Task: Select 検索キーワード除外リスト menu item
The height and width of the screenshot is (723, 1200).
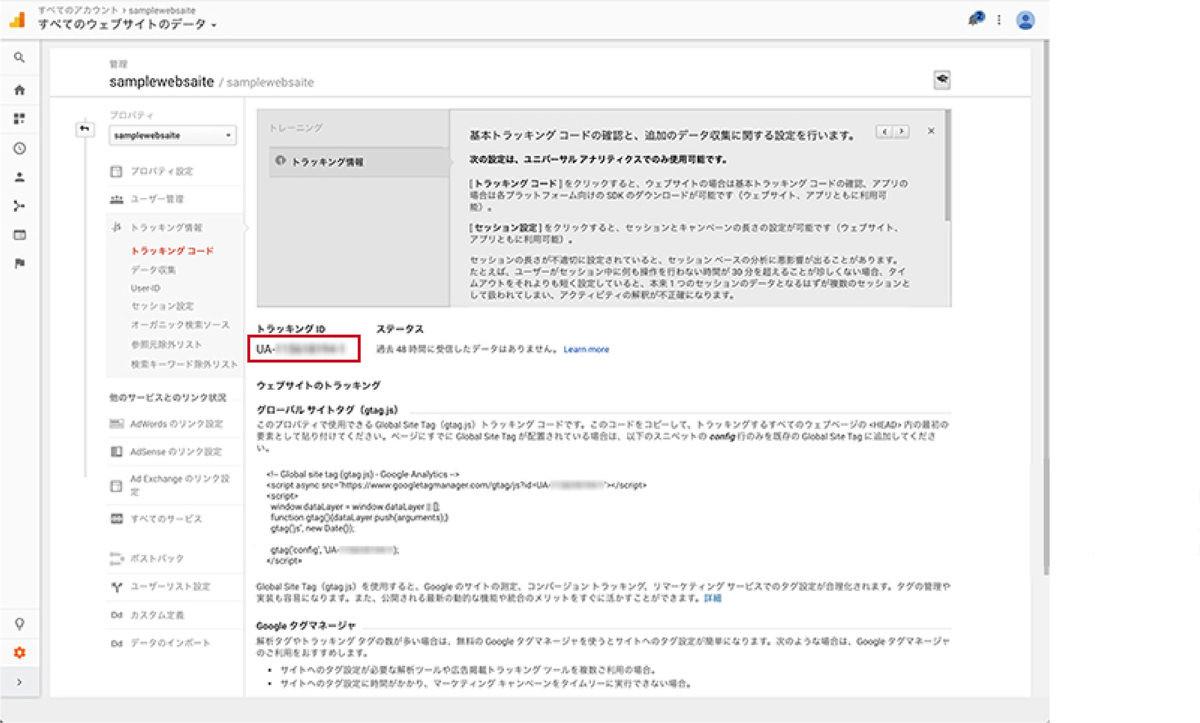Action: click(x=184, y=363)
